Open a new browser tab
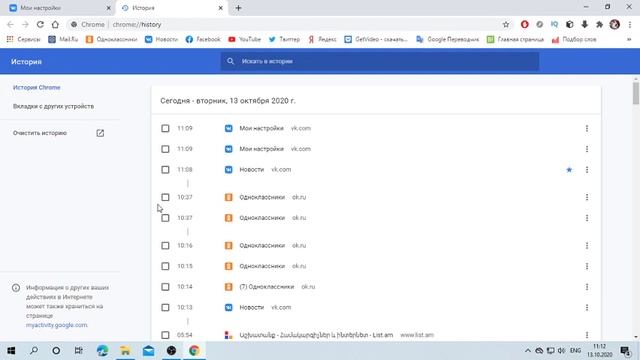Screen dimensions: 640x360 click(x=238, y=8)
